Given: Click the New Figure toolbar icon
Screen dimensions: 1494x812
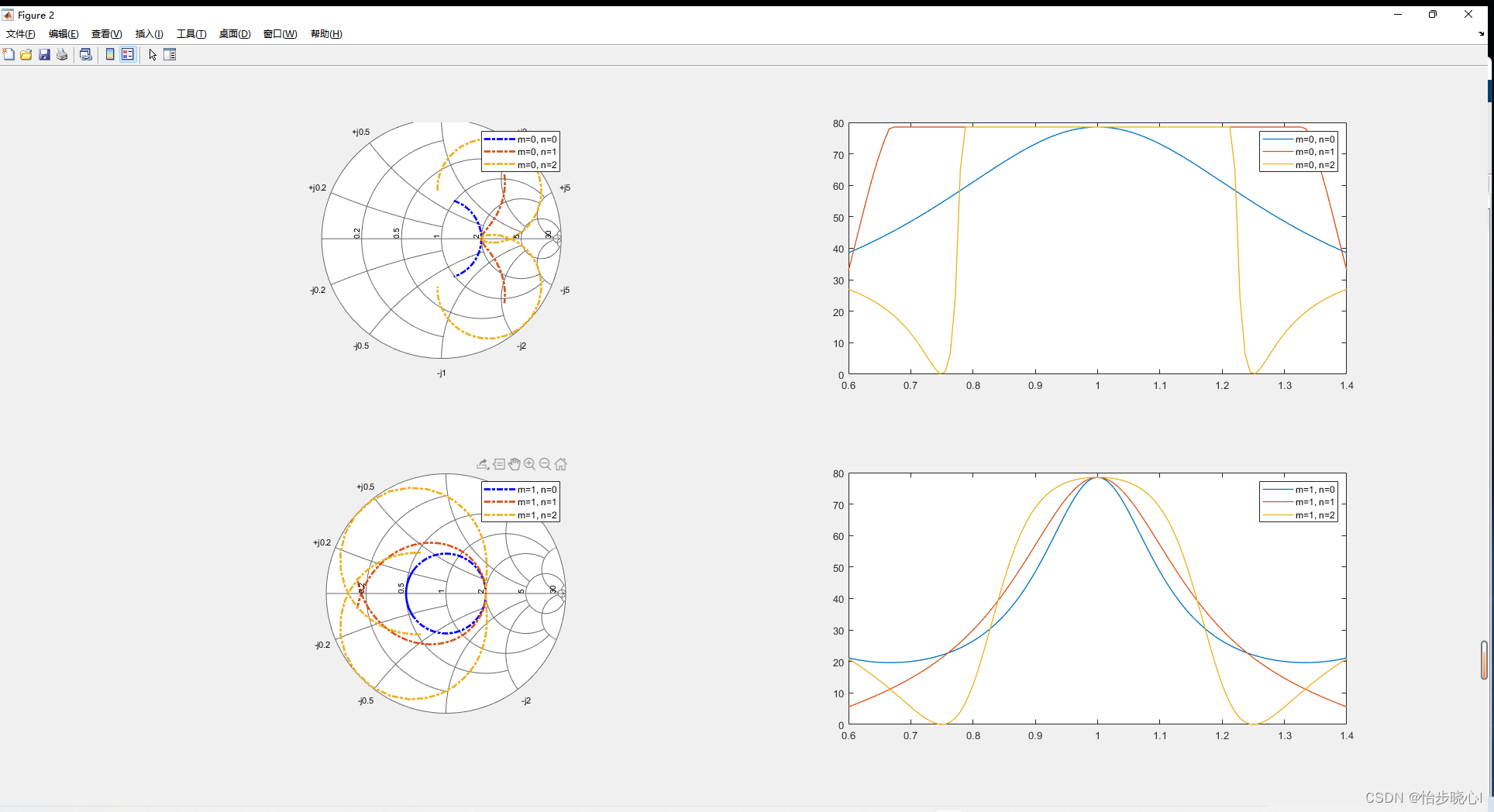Looking at the screenshot, I should [9, 54].
